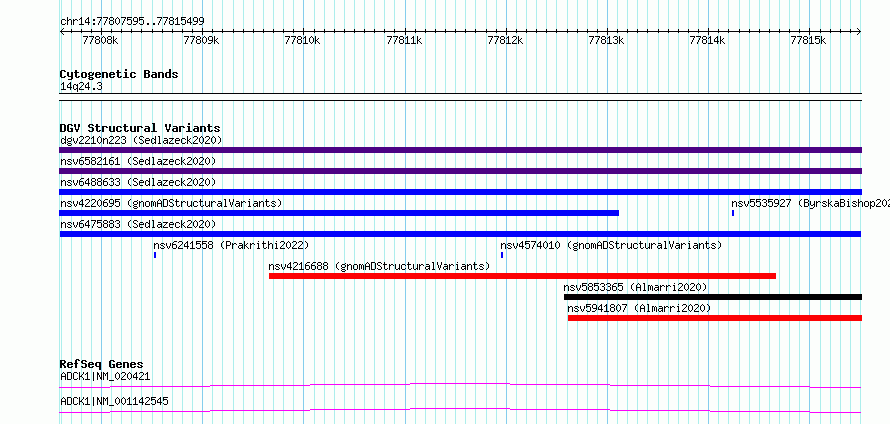This screenshot has width=890, height=424.
Task: Click nsv5941807 (Almarri2020) label
Action: 639,308
